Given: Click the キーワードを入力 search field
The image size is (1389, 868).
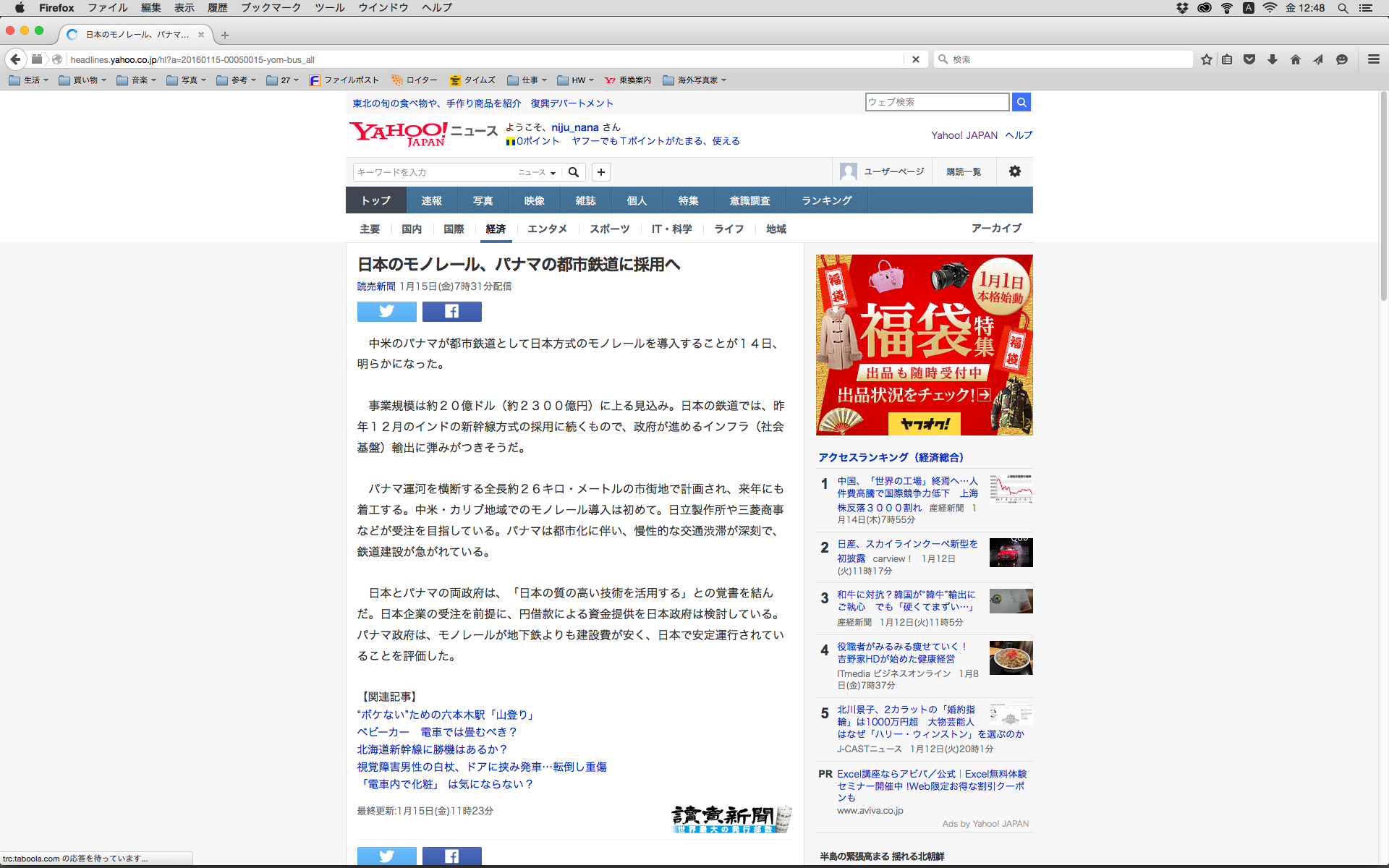Looking at the screenshot, I should click(434, 172).
